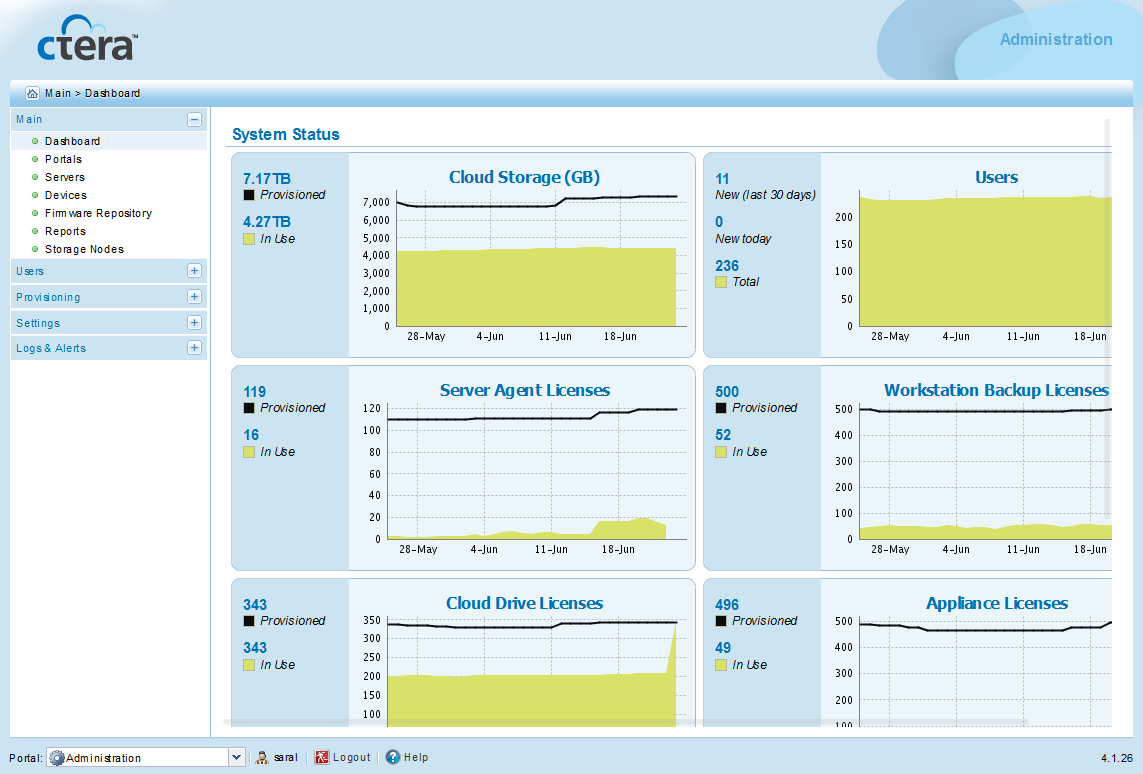The image size is (1143, 774).
Task: Click the Cloud Storage (GB) chart title
Action: click(524, 177)
